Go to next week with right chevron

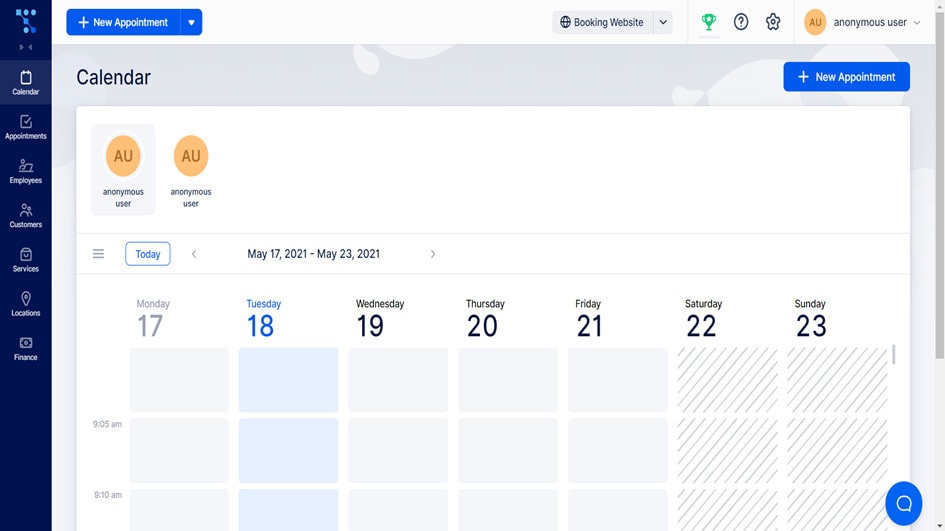(433, 254)
